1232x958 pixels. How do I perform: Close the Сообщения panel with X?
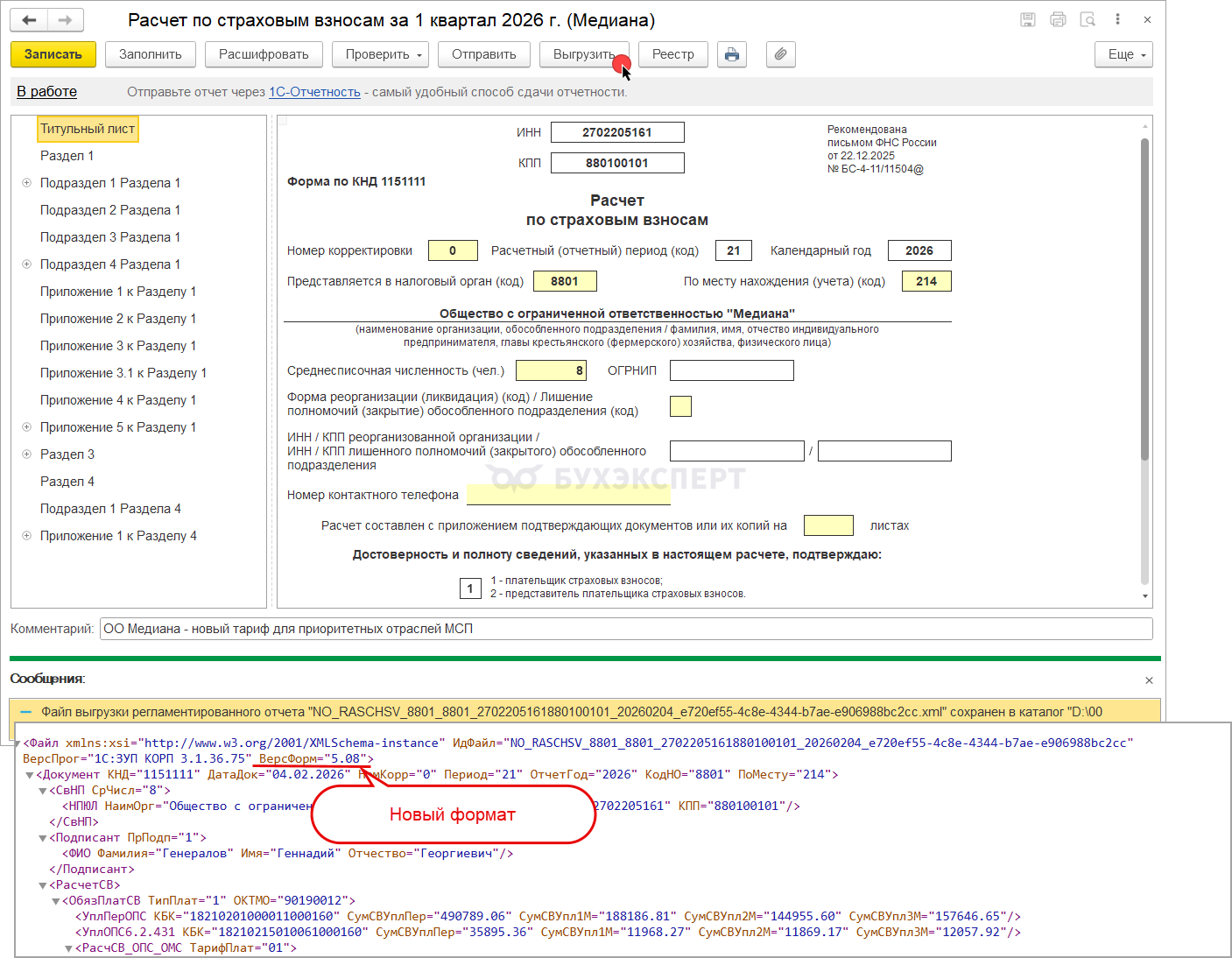point(1149,680)
